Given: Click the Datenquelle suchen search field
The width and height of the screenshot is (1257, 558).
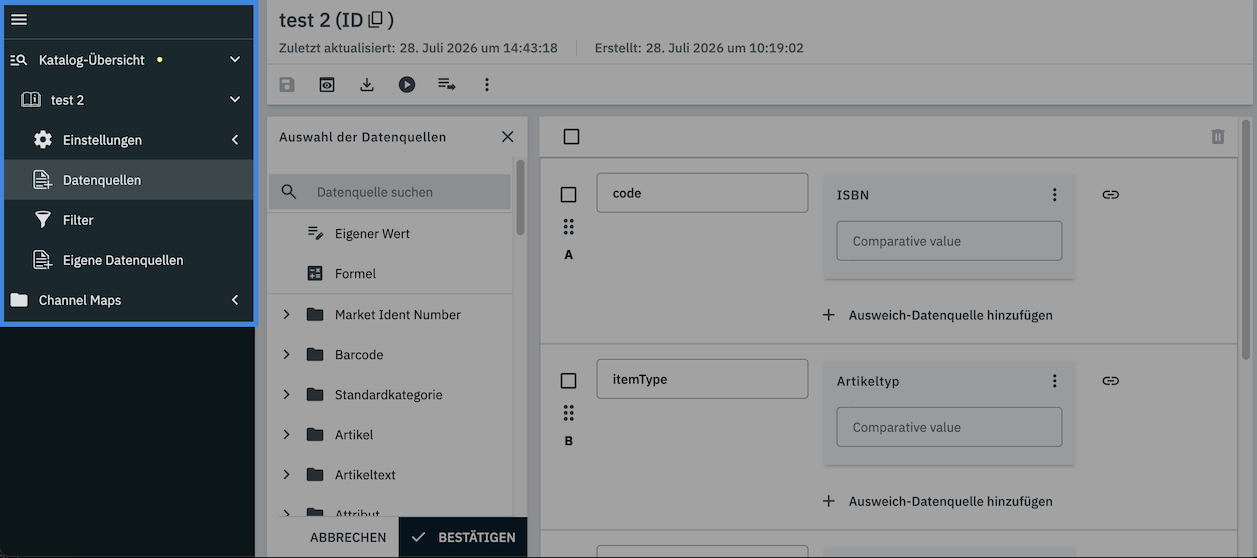Looking at the screenshot, I should pos(389,192).
